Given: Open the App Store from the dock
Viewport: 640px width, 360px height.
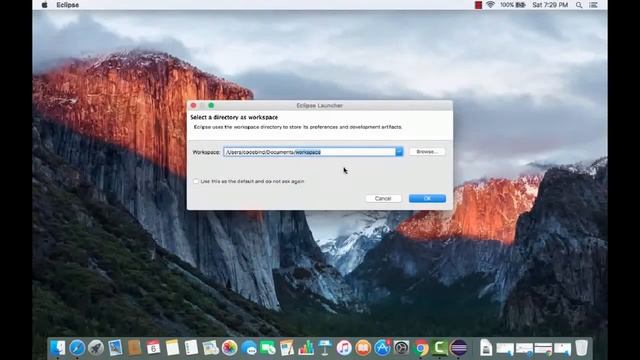Looking at the screenshot, I should (x=382, y=348).
